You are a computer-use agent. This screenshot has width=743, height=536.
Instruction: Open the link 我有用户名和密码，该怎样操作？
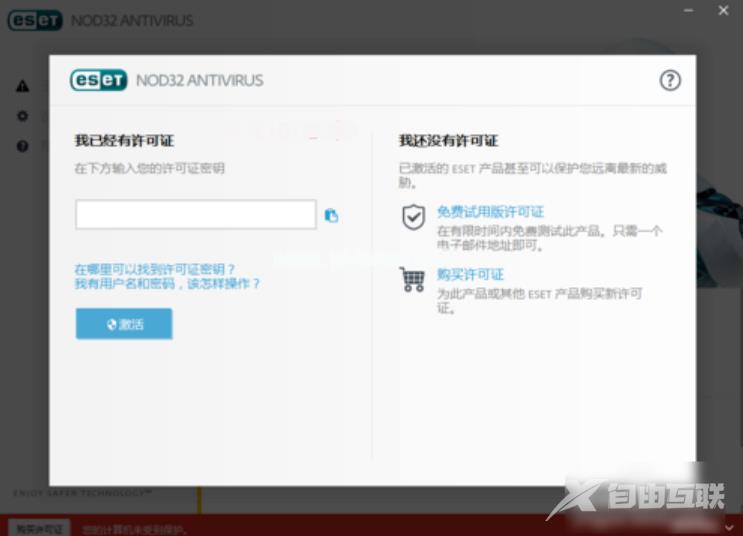tap(167, 283)
